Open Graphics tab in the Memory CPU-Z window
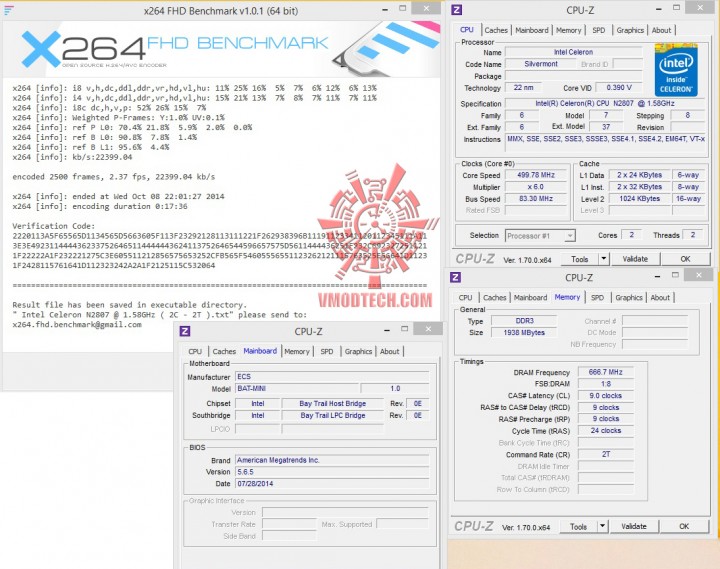Screen dimensions: 720x569 (x=629, y=298)
